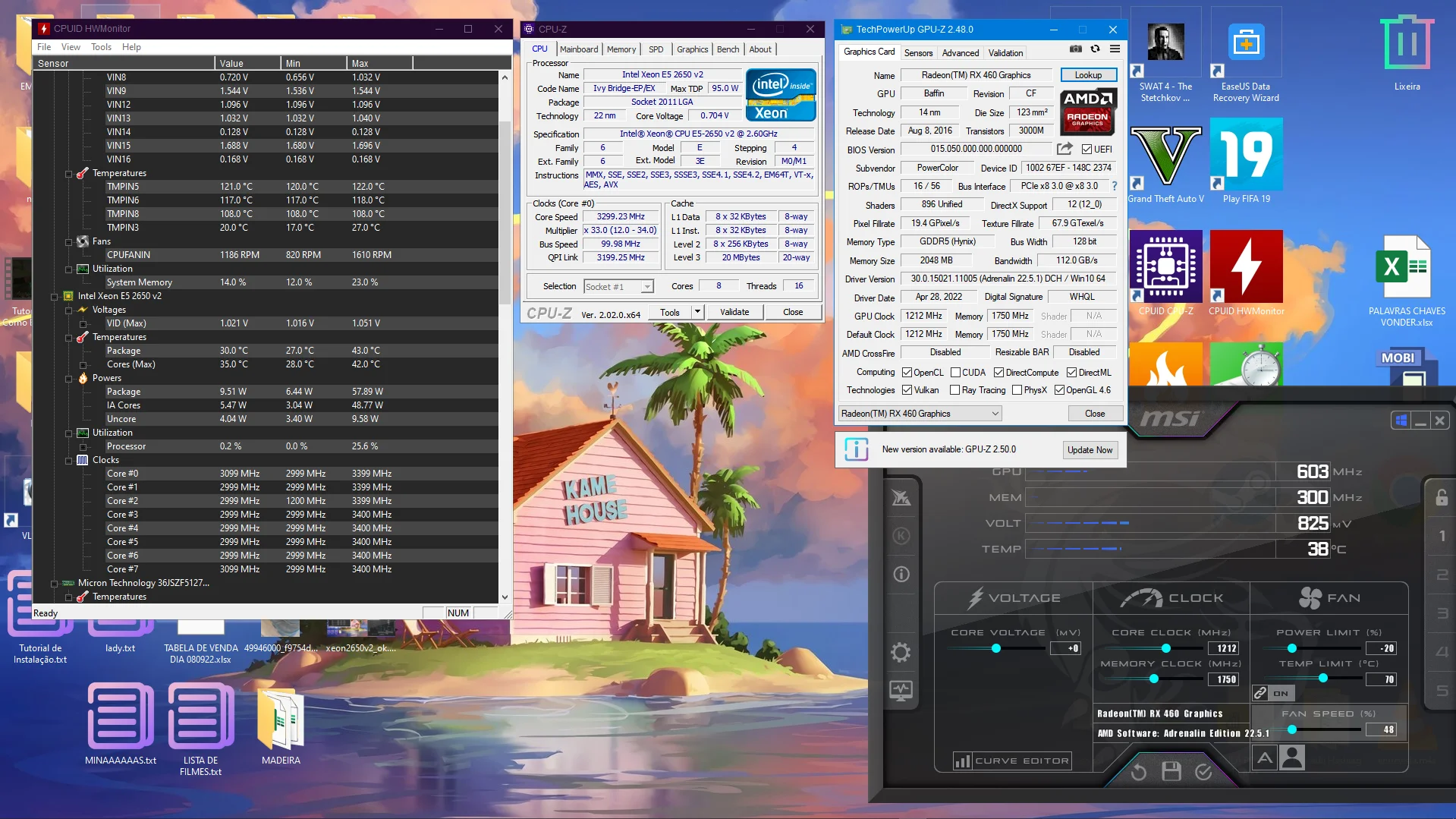Click the Afterburner save profile floppy icon
Image resolution: width=1456 pixels, height=819 pixels.
[x=1171, y=772]
